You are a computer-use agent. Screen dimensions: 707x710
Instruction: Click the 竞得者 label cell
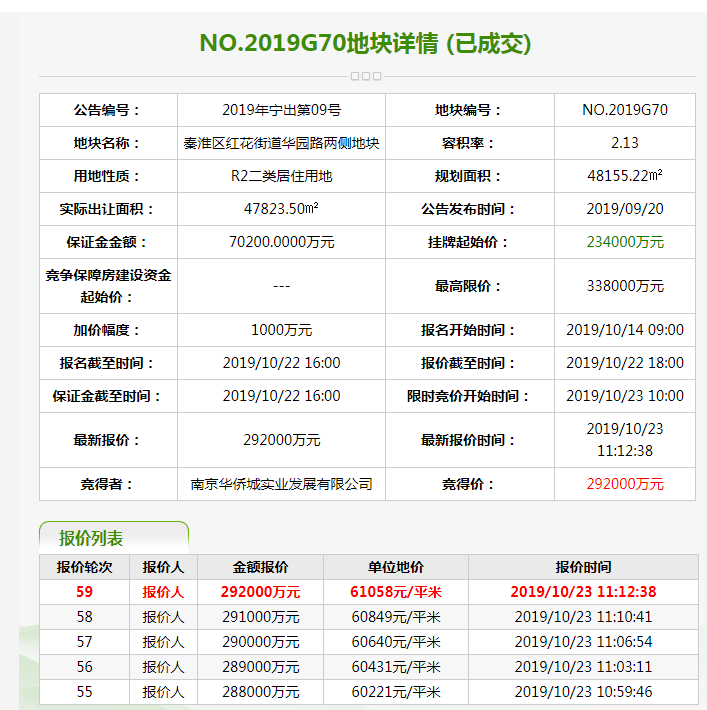108,484
